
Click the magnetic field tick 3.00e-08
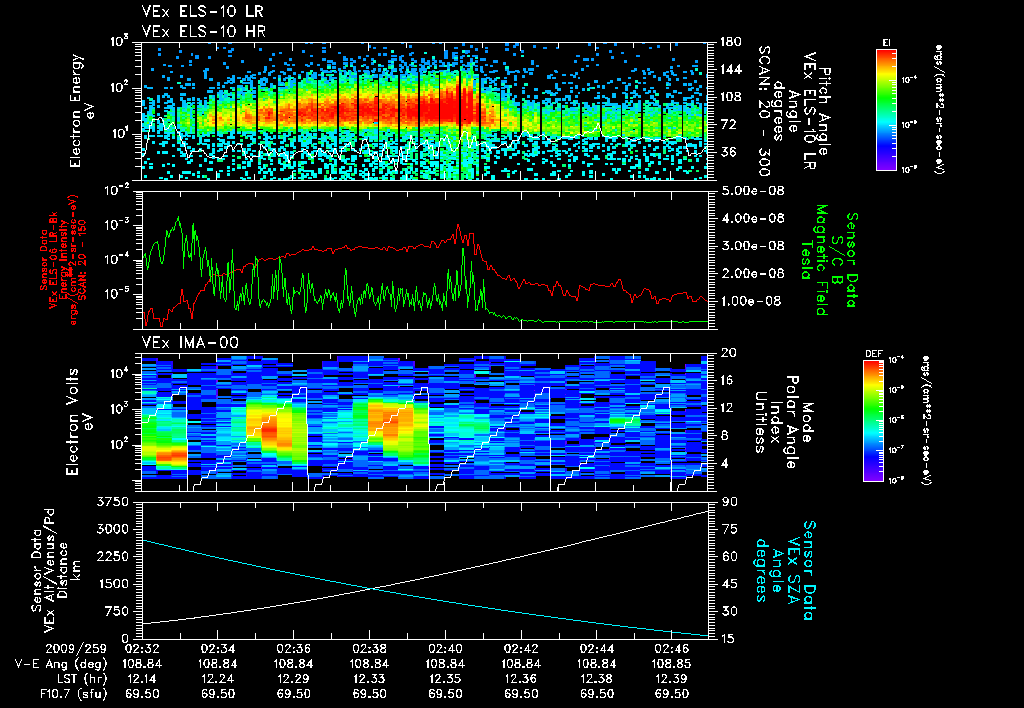[751, 246]
